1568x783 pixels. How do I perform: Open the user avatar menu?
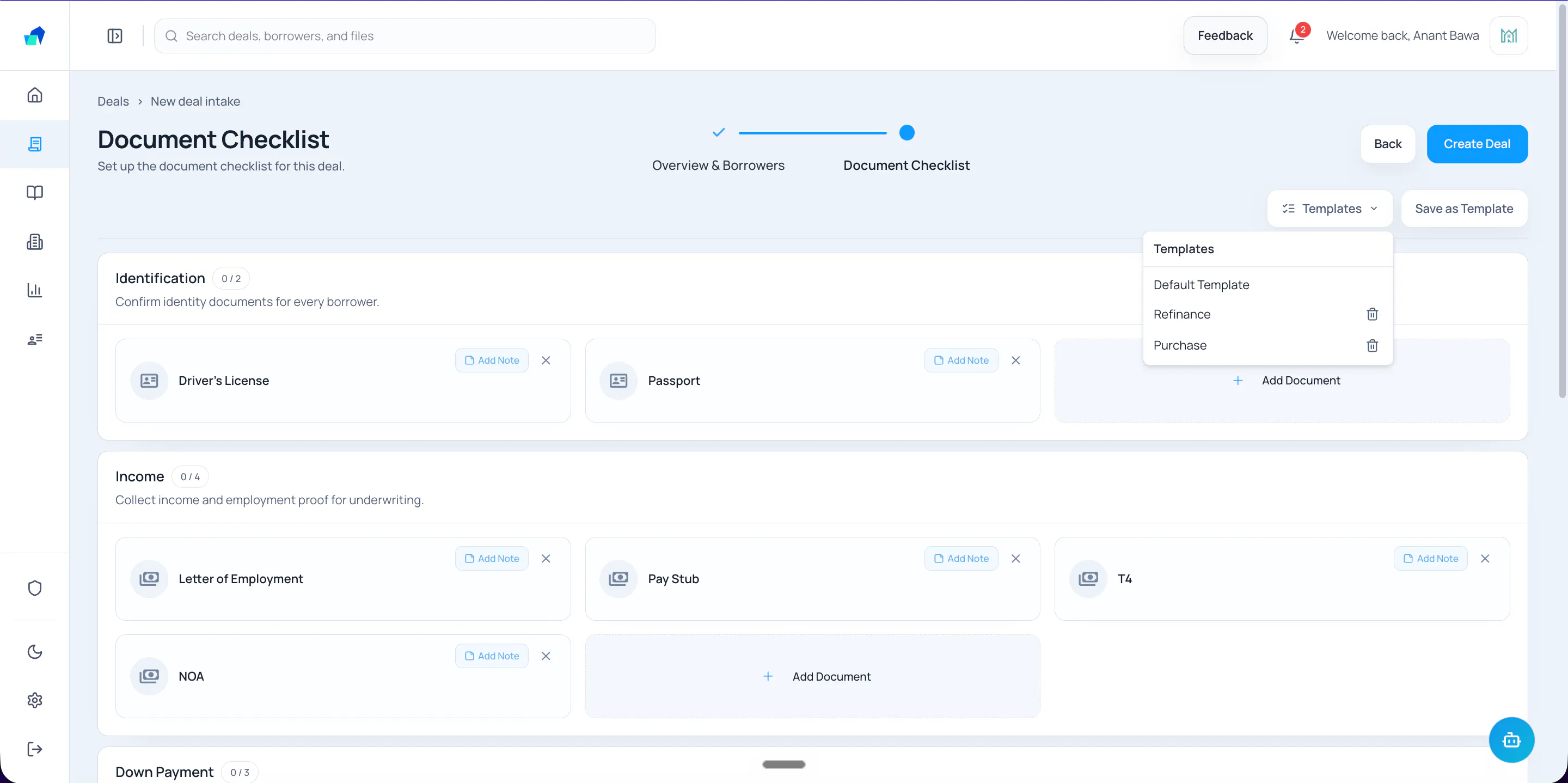(1508, 36)
